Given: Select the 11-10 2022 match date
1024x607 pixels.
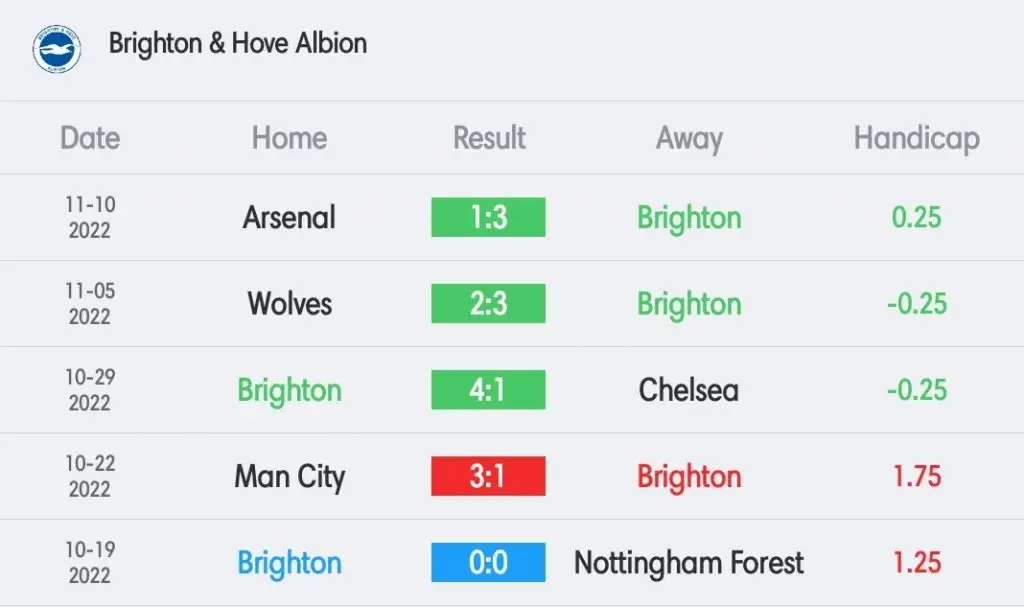Looking at the screenshot, I should click(90, 218).
